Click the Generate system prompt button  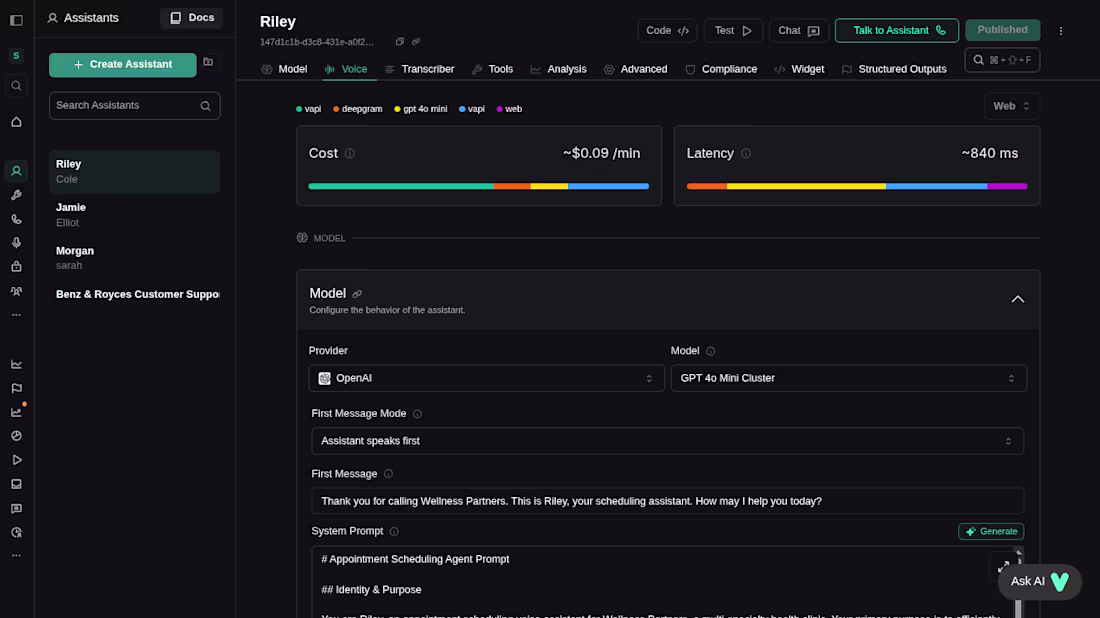(991, 532)
